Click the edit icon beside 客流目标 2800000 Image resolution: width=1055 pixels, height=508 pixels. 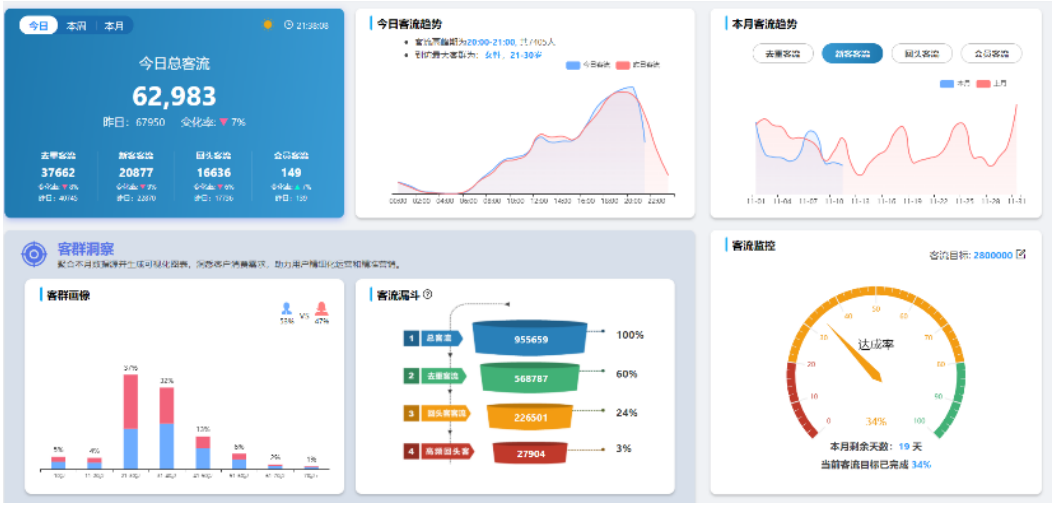click(x=1021, y=254)
